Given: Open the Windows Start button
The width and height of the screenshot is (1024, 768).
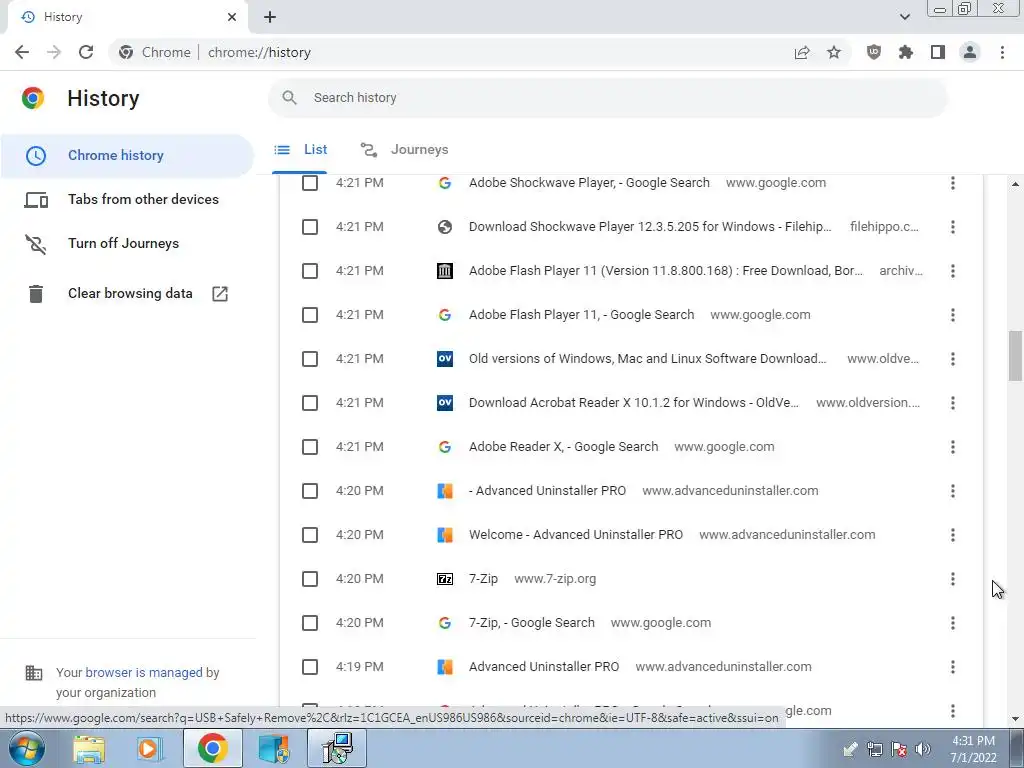Looking at the screenshot, I should tap(26, 748).
